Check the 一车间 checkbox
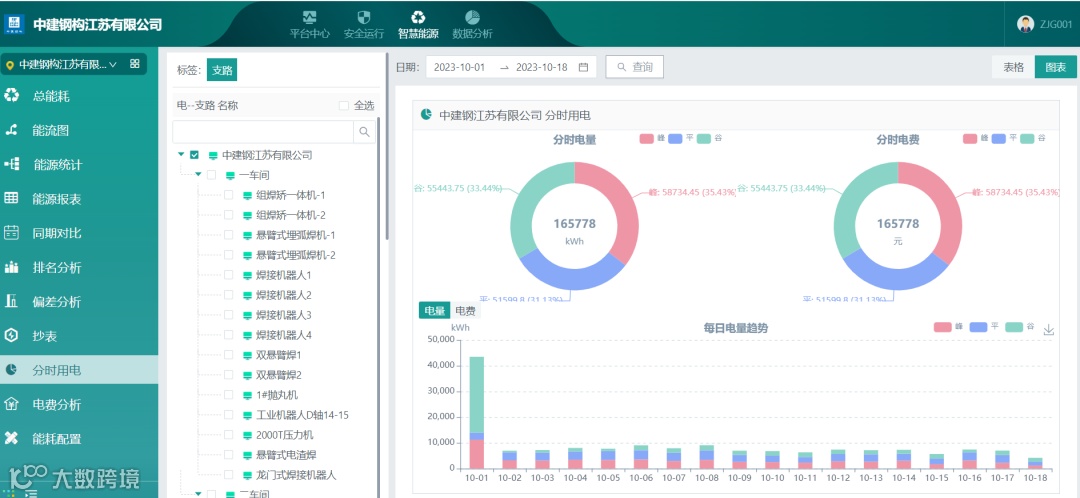Screen dimensions: 1080x498 tap(211, 175)
